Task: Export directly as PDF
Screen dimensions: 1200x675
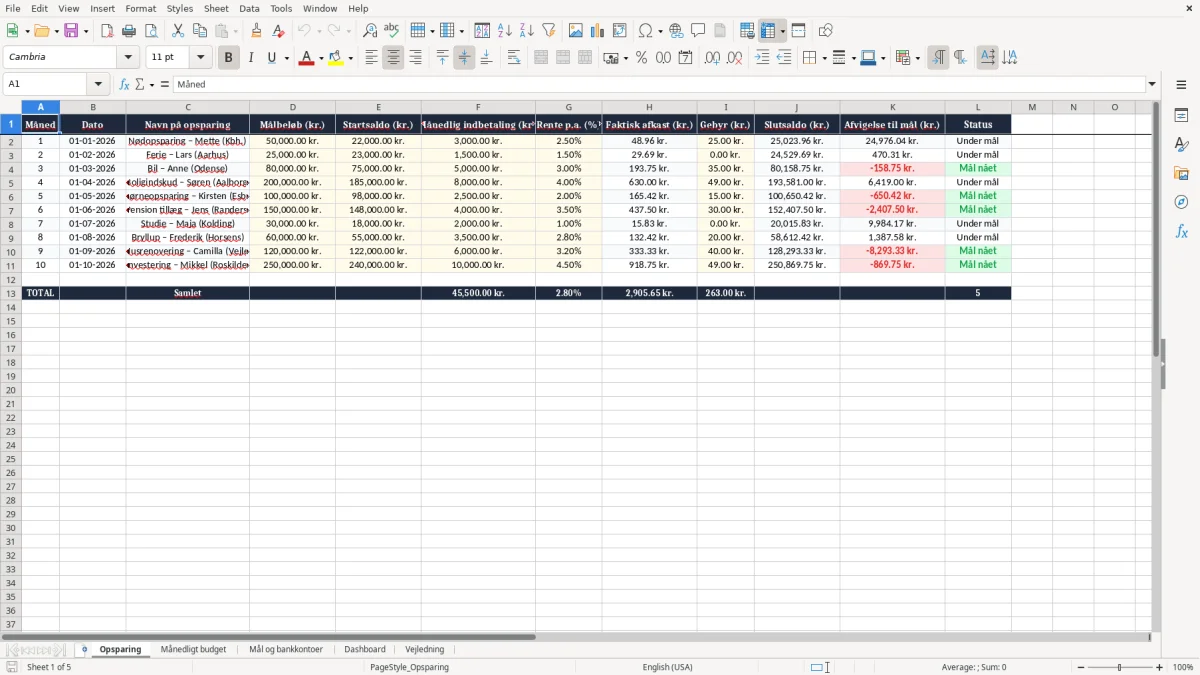Action: click(x=107, y=31)
